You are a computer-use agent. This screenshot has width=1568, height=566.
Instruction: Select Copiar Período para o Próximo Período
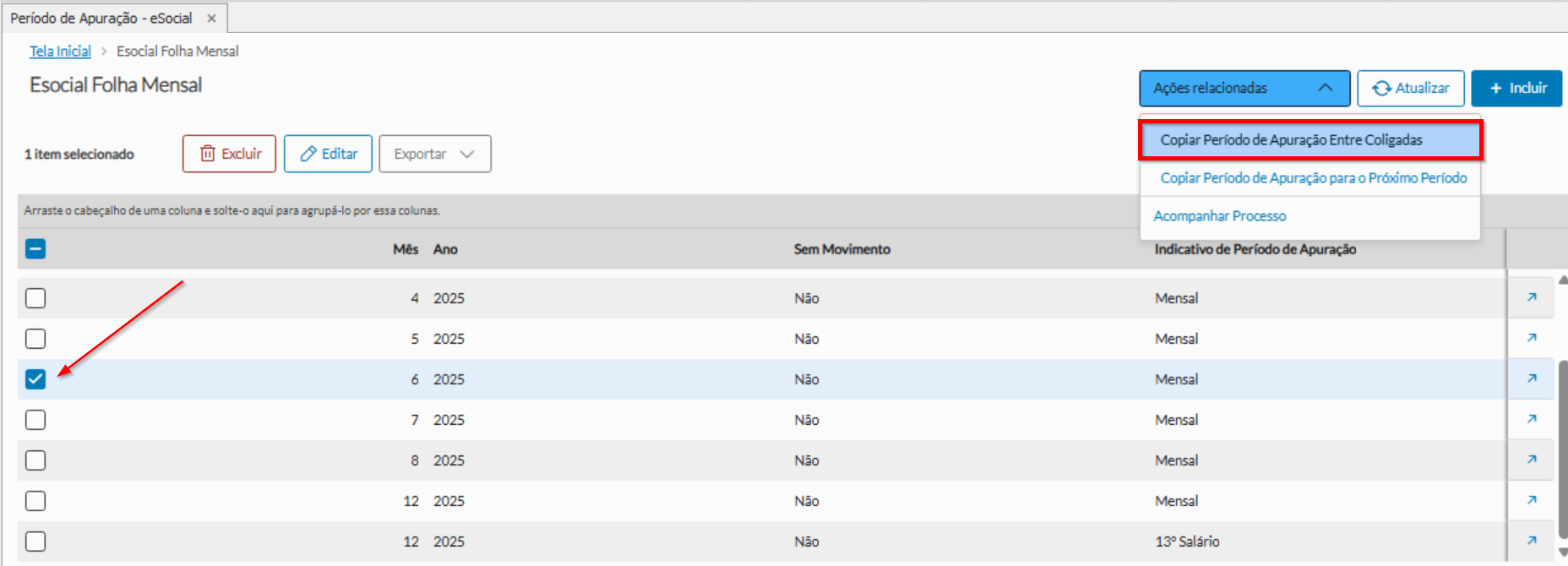1313,178
